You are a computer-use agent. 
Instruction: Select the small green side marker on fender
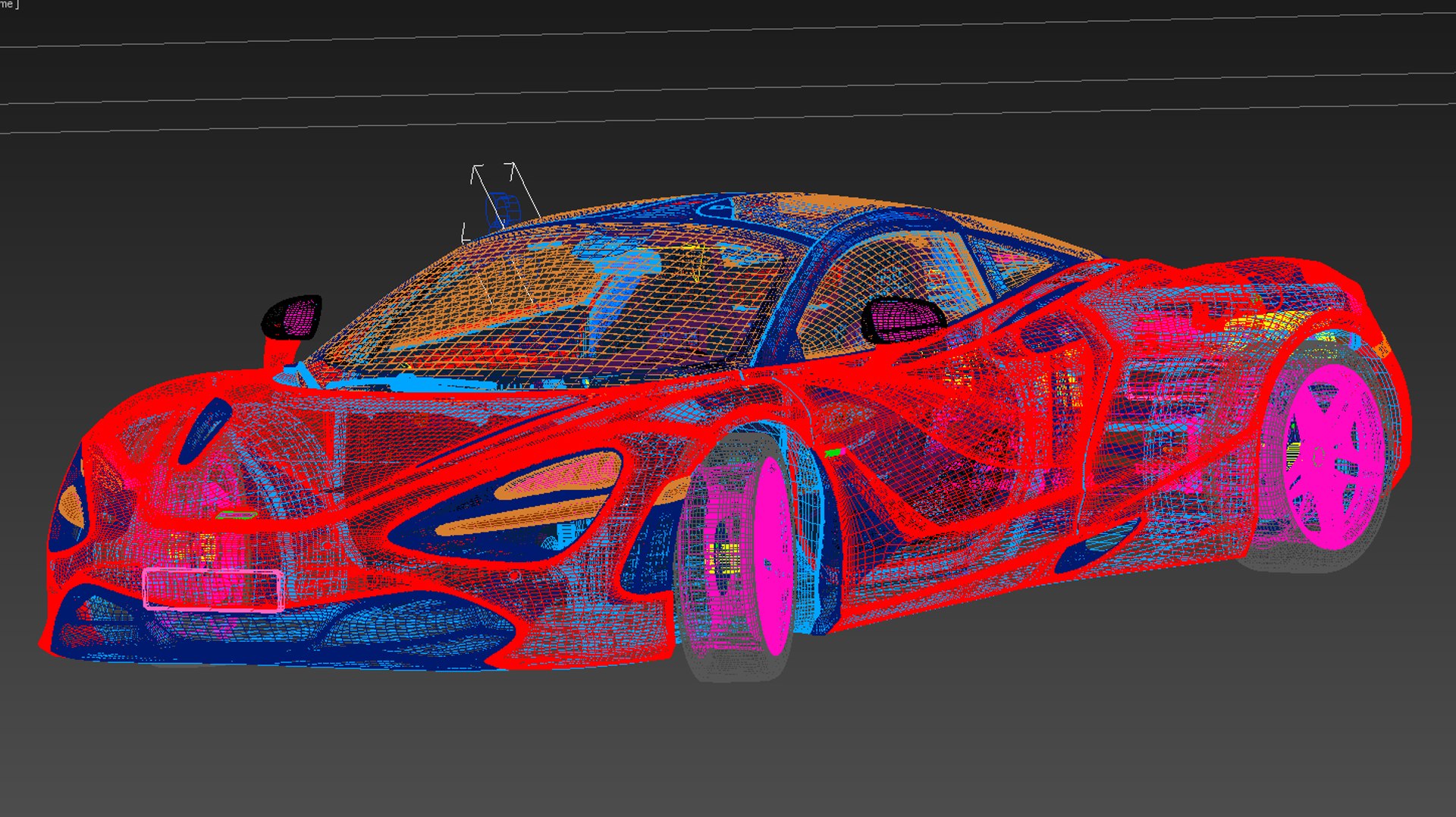point(834,453)
